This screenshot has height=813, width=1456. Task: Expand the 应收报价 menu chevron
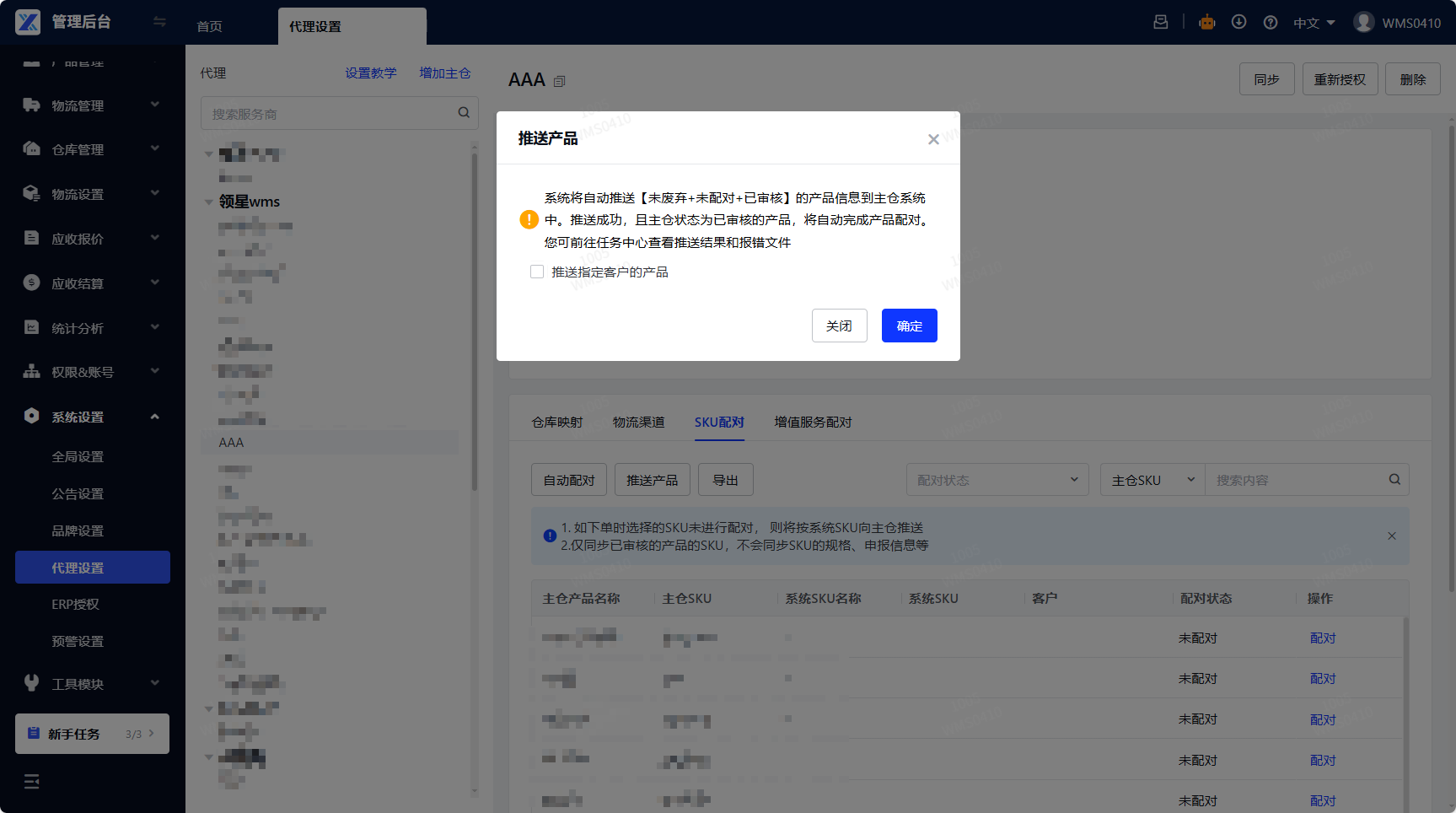pyautogui.click(x=155, y=238)
